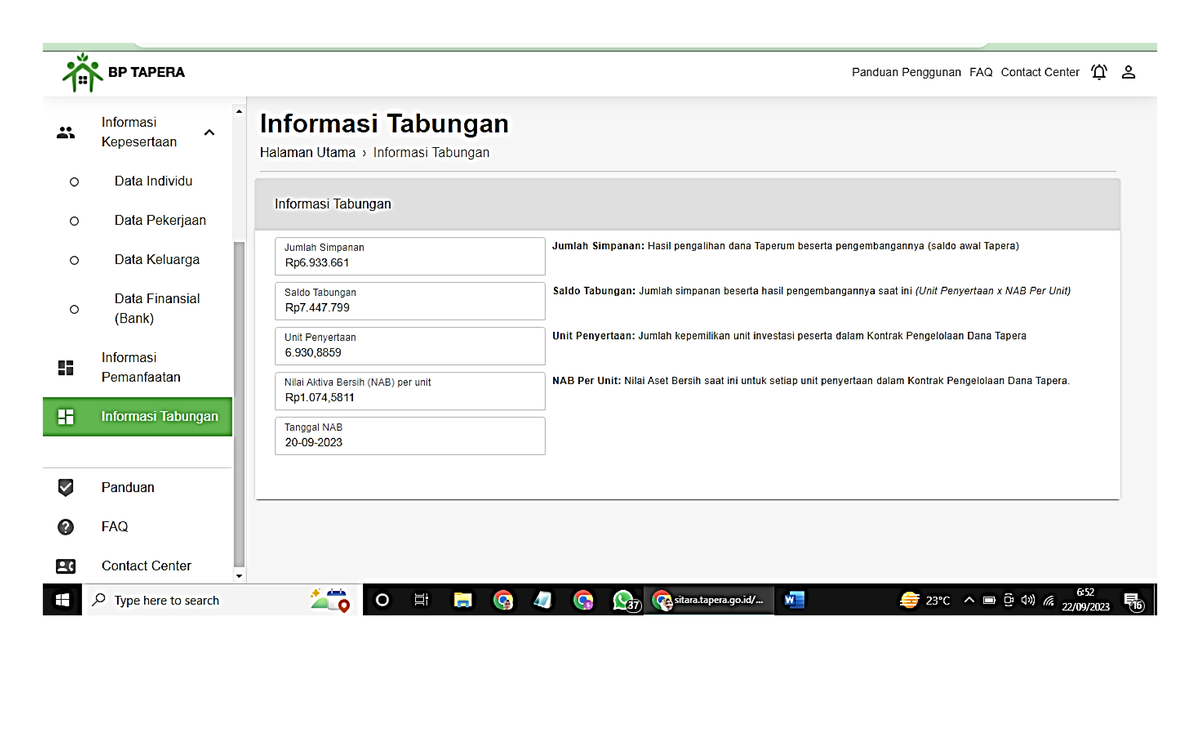Click the Informasi Pemanfaatan grid icon
Screen dimensions: 1200x729
[66, 367]
